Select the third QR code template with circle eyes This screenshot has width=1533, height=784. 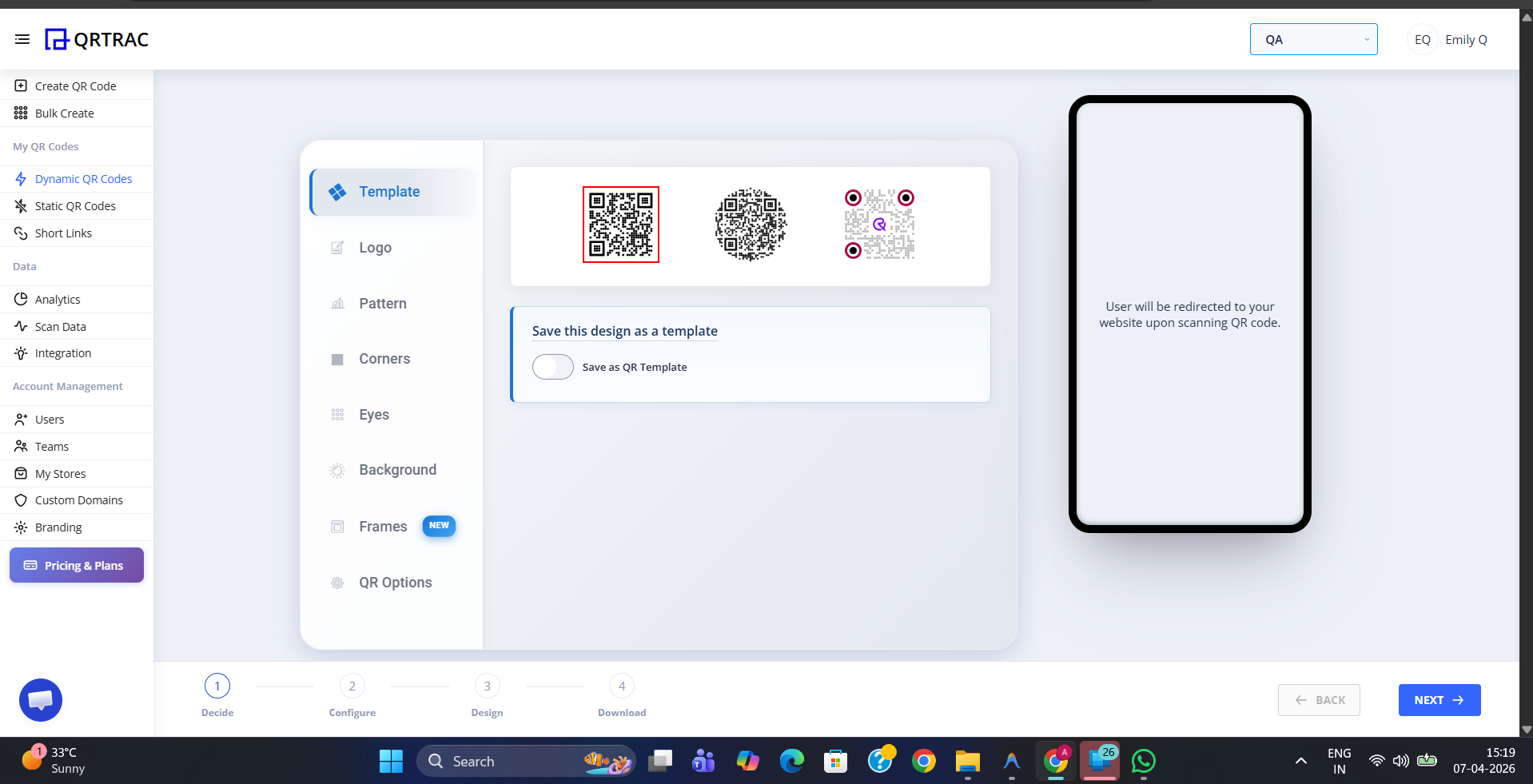click(878, 224)
